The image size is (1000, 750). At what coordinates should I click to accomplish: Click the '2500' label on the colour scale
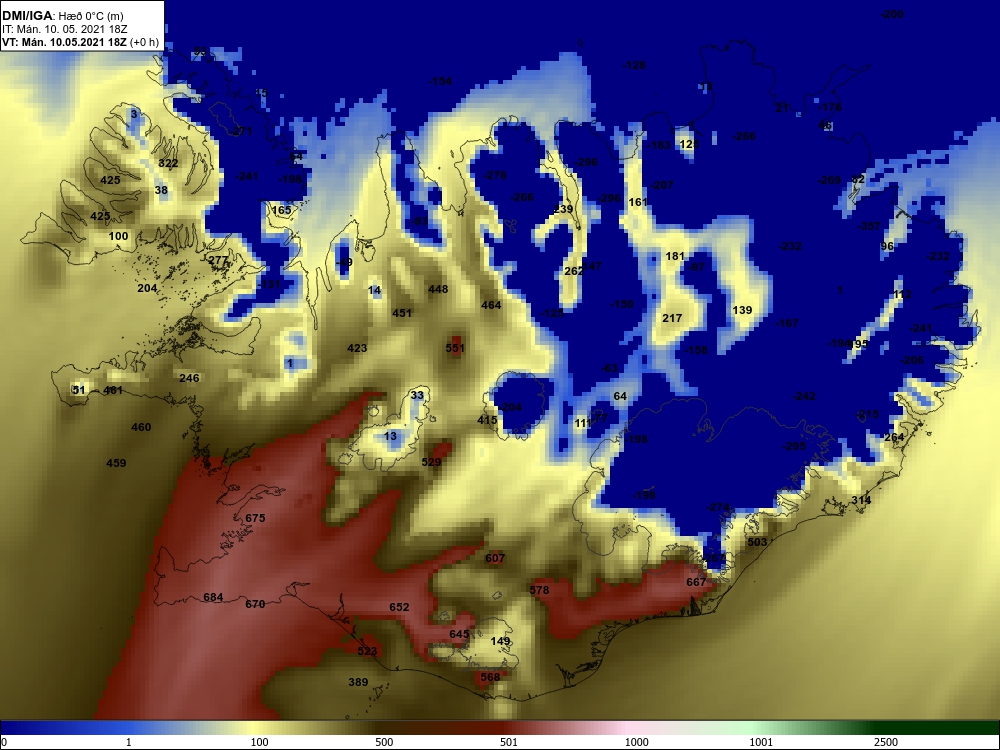tap(886, 742)
